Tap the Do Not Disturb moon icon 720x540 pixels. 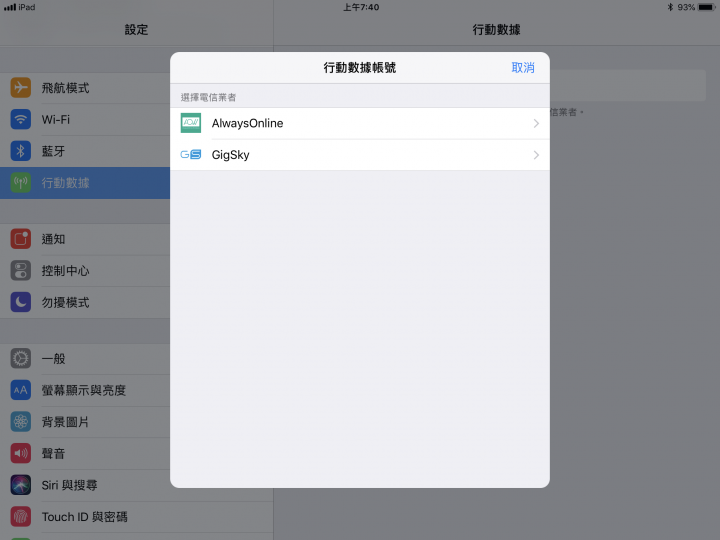coord(21,302)
